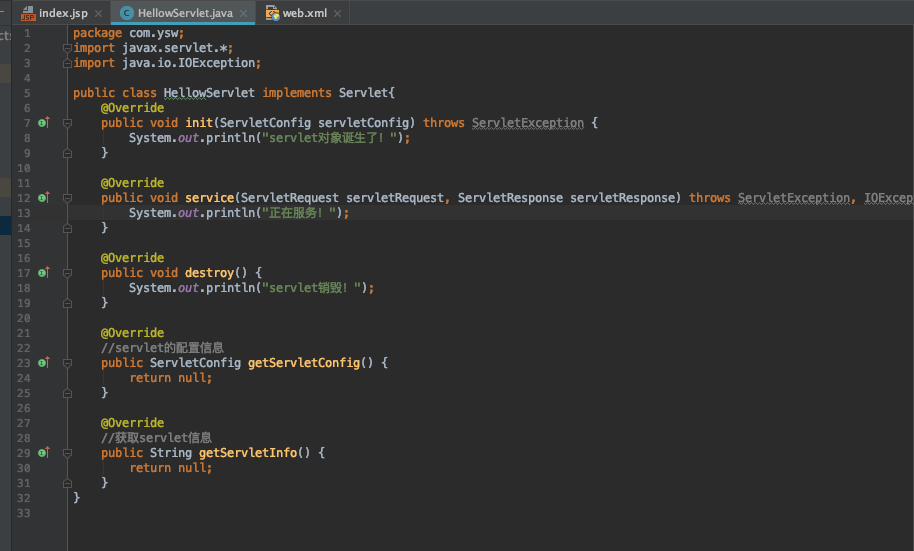Click the init method name
Viewport: 914px width, 551px height.
tap(199, 122)
